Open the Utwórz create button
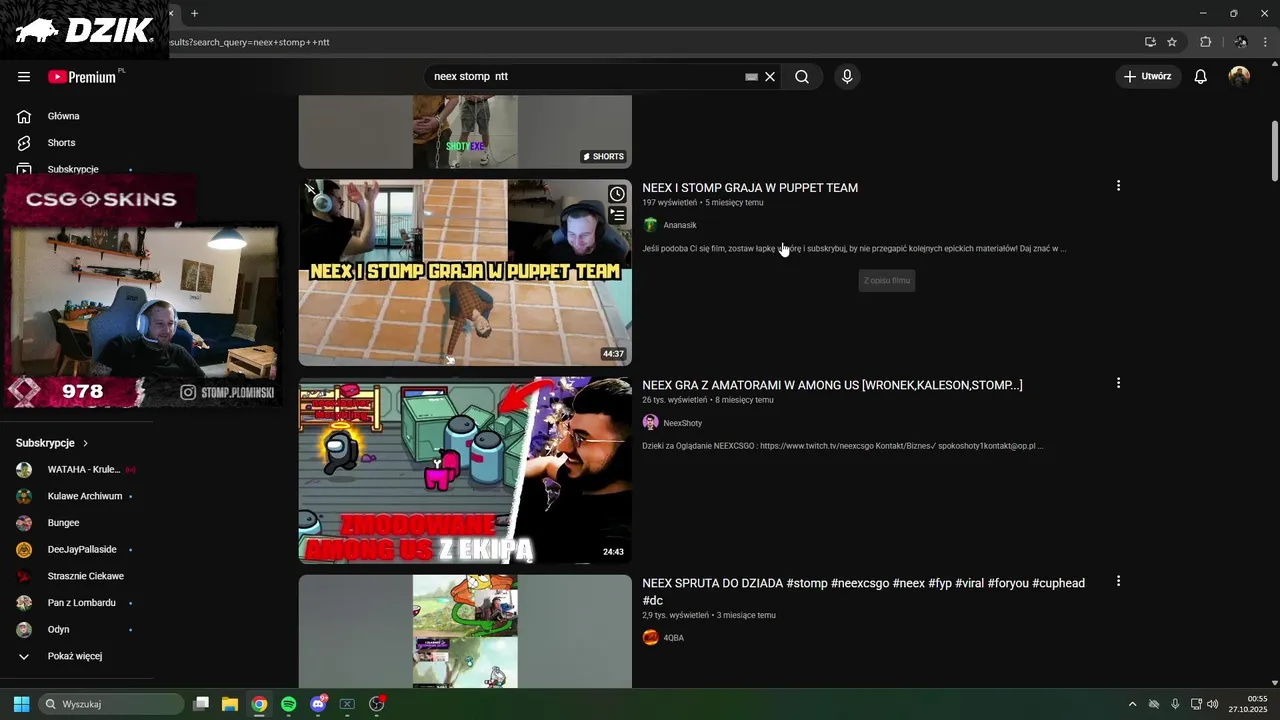This screenshot has height=720, width=1280. [1148, 77]
